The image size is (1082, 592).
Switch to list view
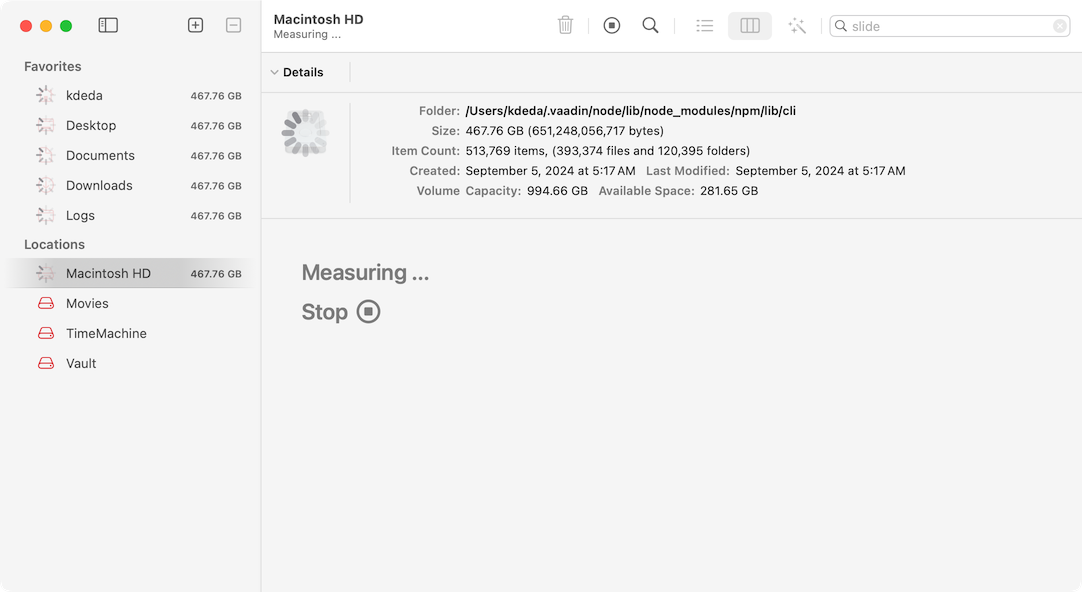[704, 25]
